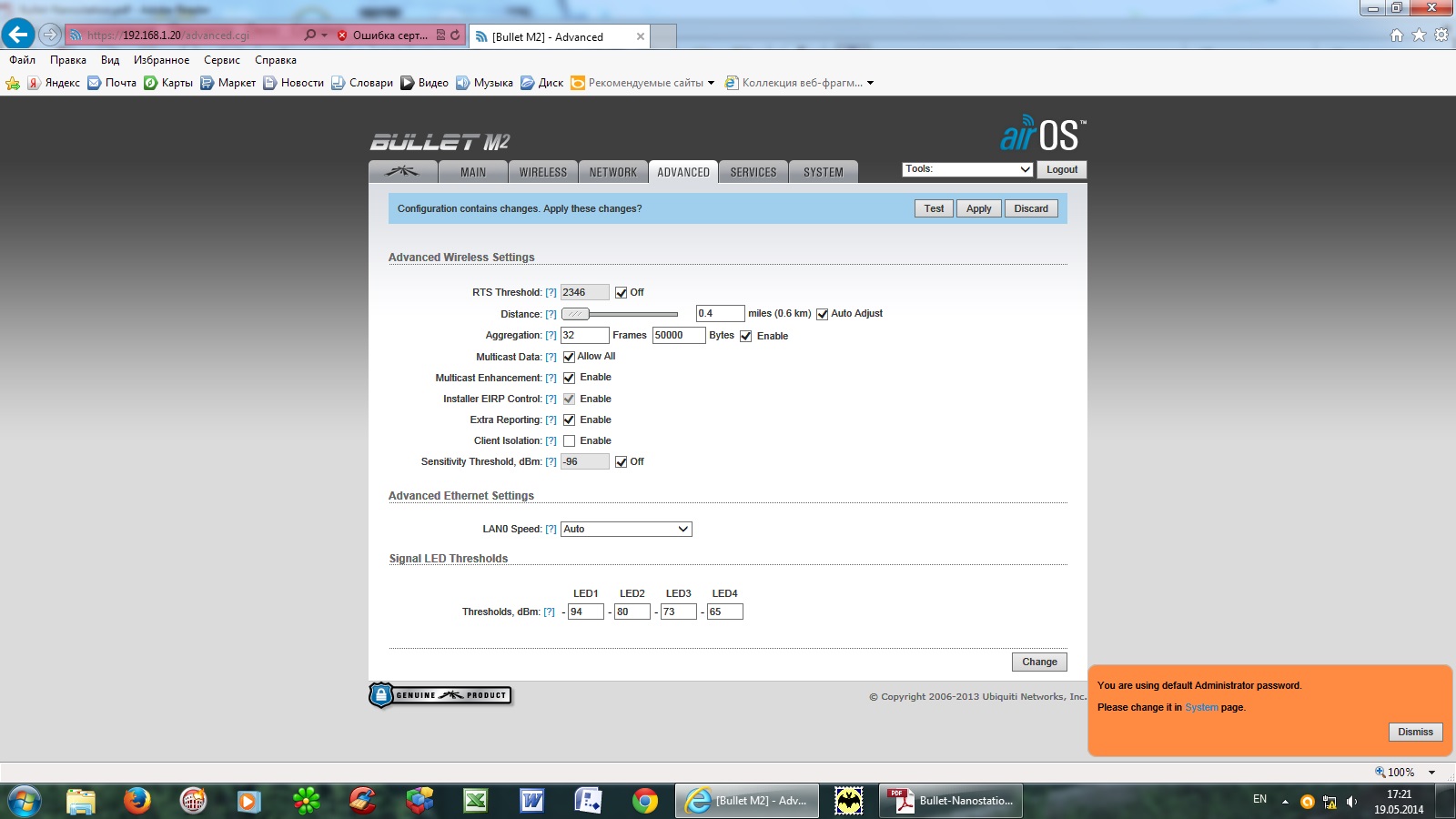Click the browser back arrow

(x=18, y=35)
